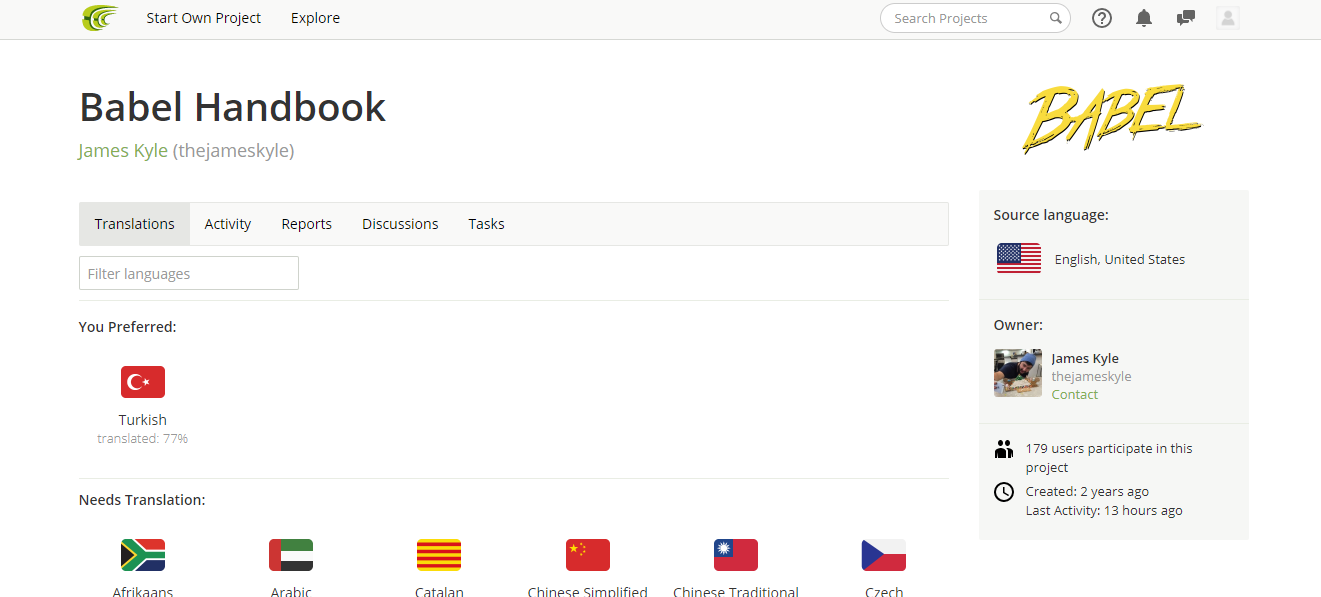Click 'Created: 2 years ago' text
Screen dimensions: 1321x597
point(1087,491)
